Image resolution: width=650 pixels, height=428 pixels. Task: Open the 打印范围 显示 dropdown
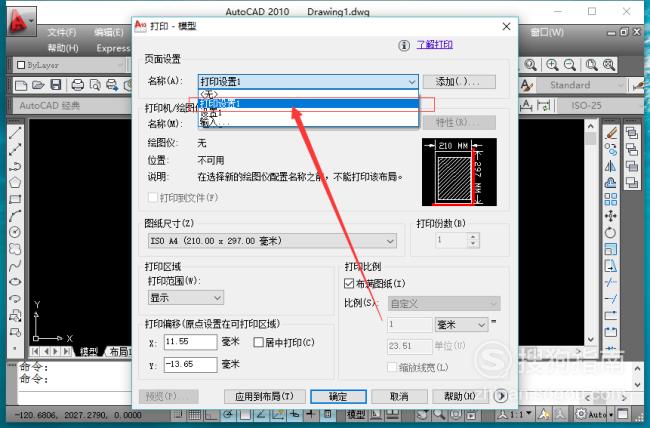186,297
